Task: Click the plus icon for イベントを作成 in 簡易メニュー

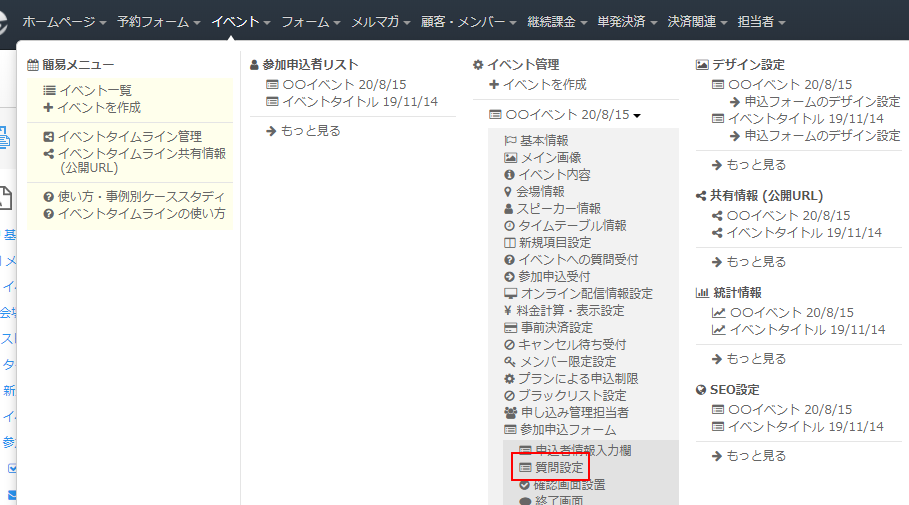Action: (x=48, y=107)
